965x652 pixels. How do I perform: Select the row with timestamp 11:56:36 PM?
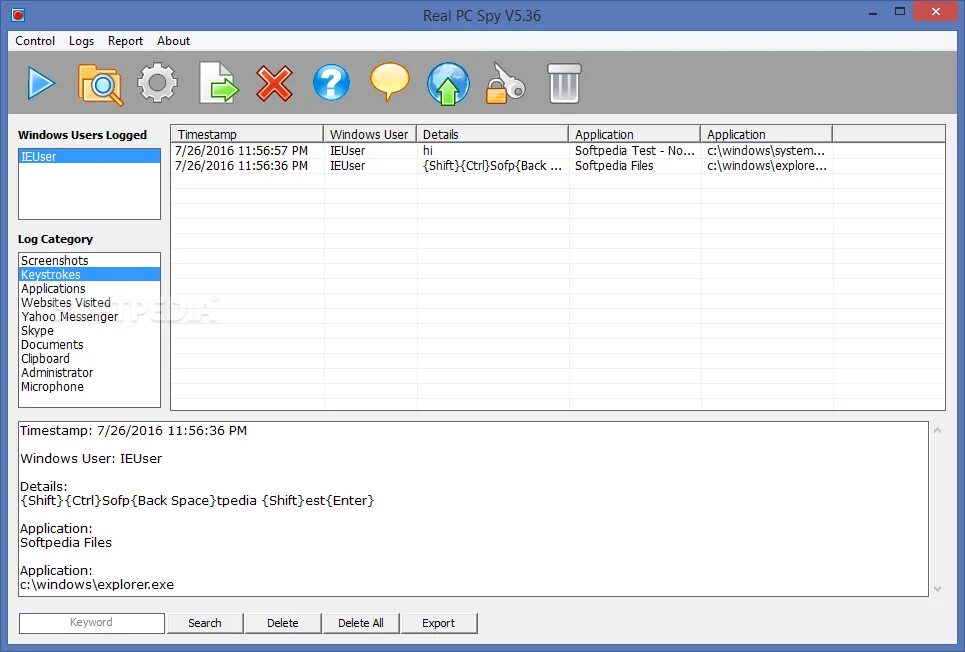pos(558,166)
